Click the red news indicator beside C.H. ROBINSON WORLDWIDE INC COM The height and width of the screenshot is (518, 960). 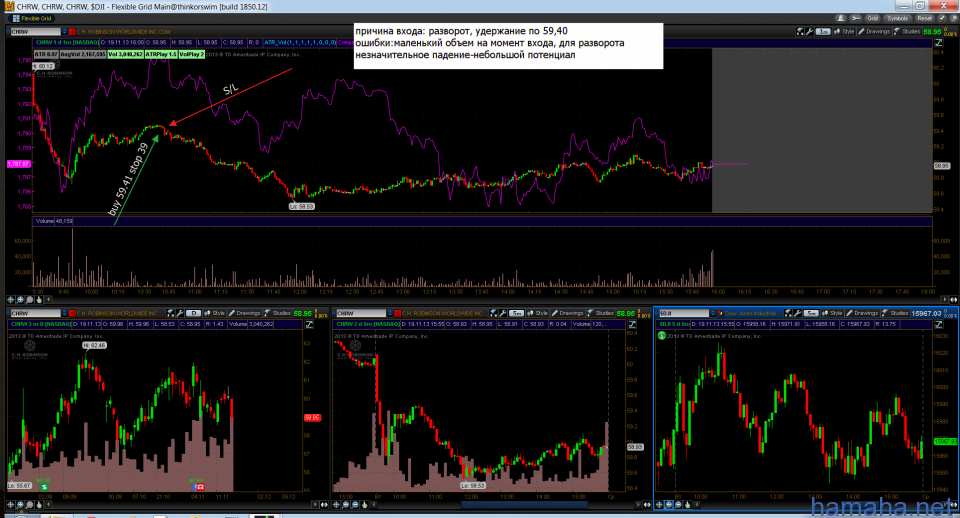click(x=72, y=32)
